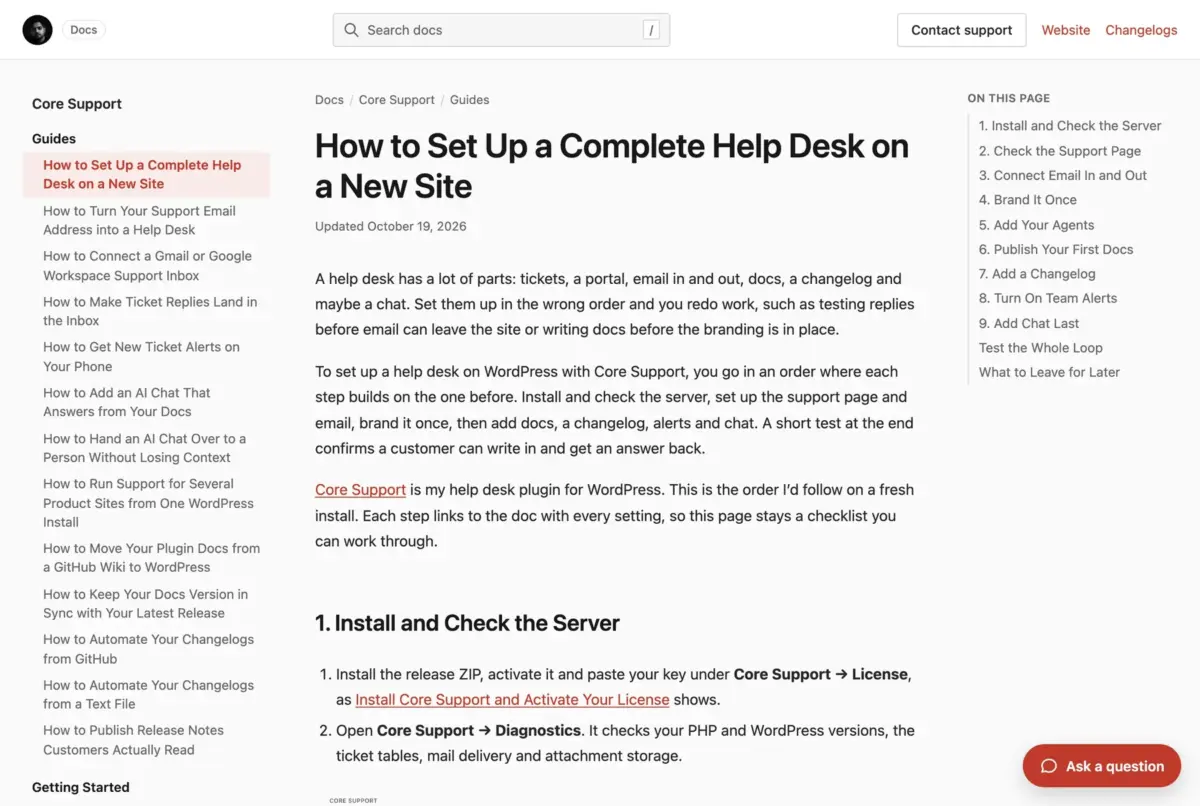
Task: Click the Docs breadcrumb
Action: (x=329, y=100)
